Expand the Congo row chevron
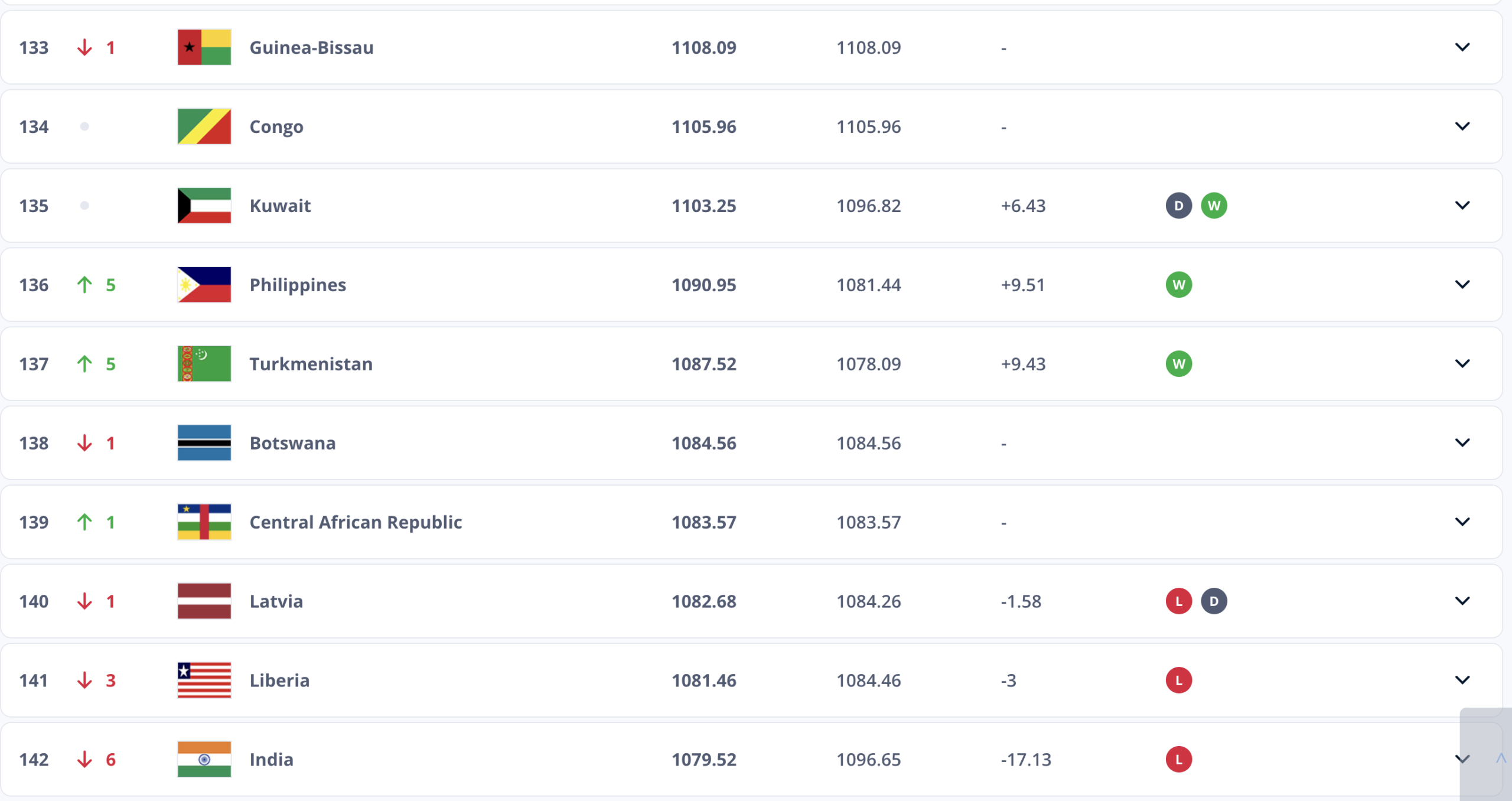Viewport: 1512px width, 801px height. [x=1462, y=126]
